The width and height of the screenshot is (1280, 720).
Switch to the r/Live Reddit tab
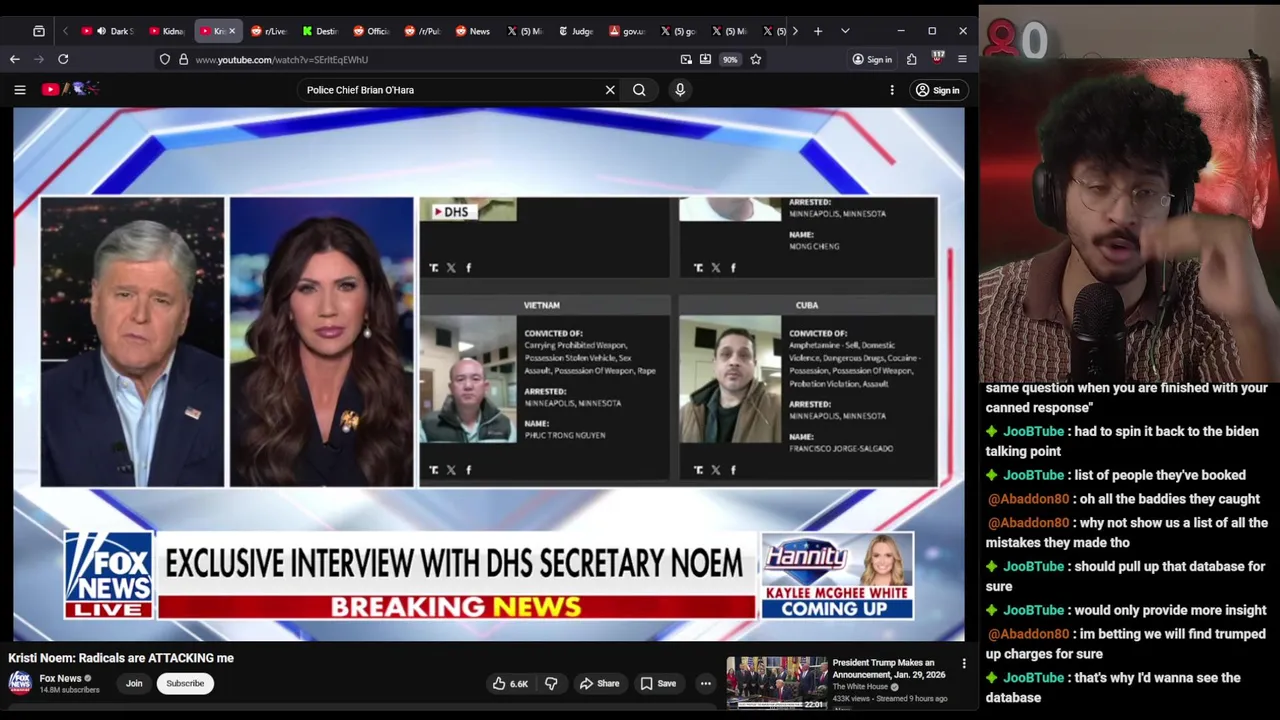269,31
